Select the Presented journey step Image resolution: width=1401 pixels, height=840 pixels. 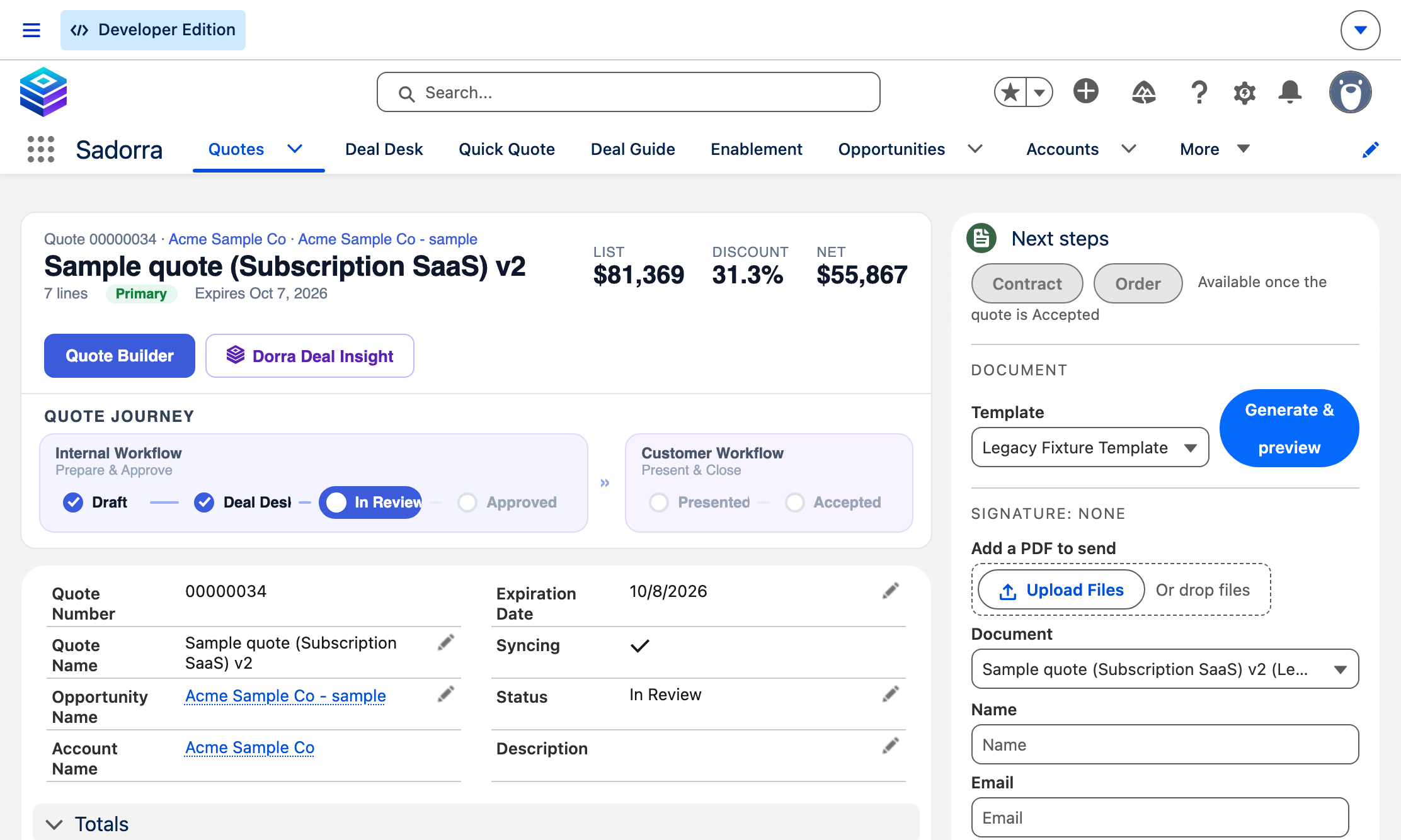699,502
